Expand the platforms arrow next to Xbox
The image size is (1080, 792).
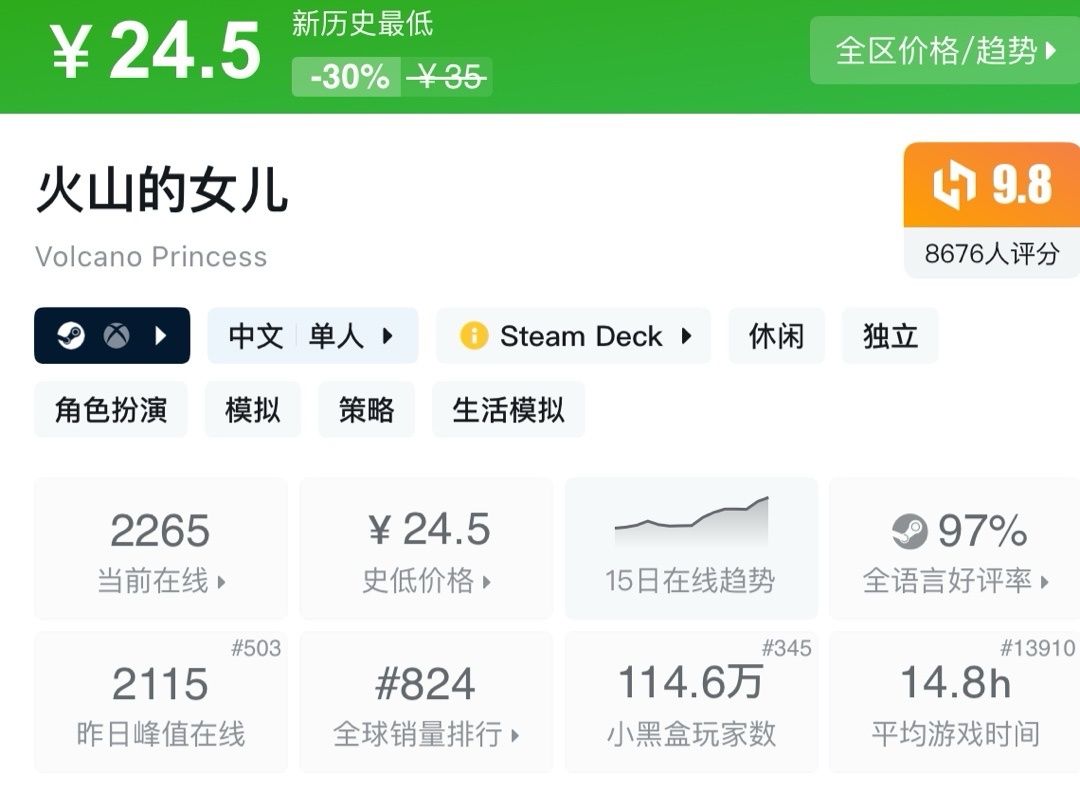coord(161,336)
